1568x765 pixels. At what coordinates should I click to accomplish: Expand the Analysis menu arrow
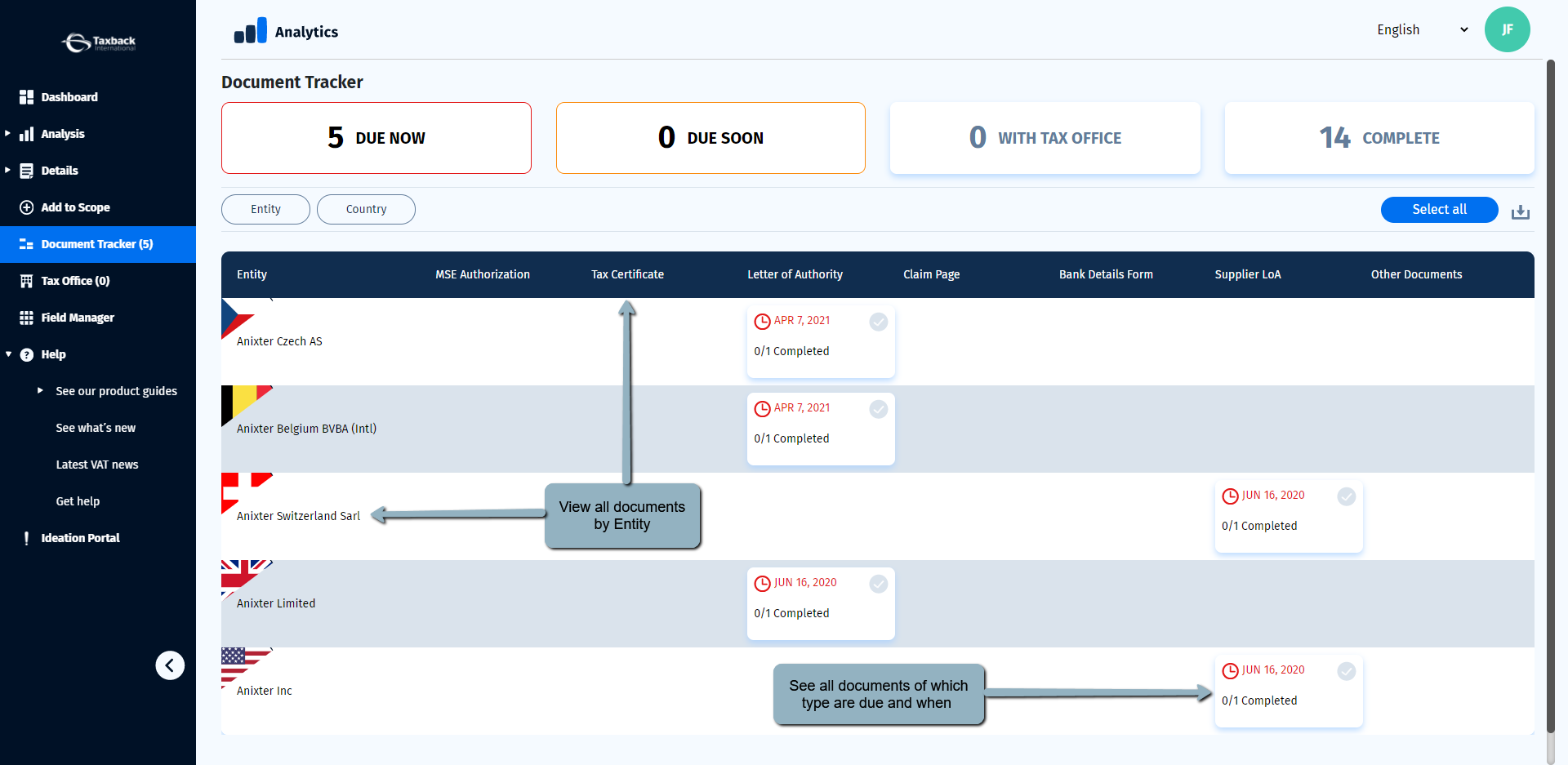coord(8,133)
